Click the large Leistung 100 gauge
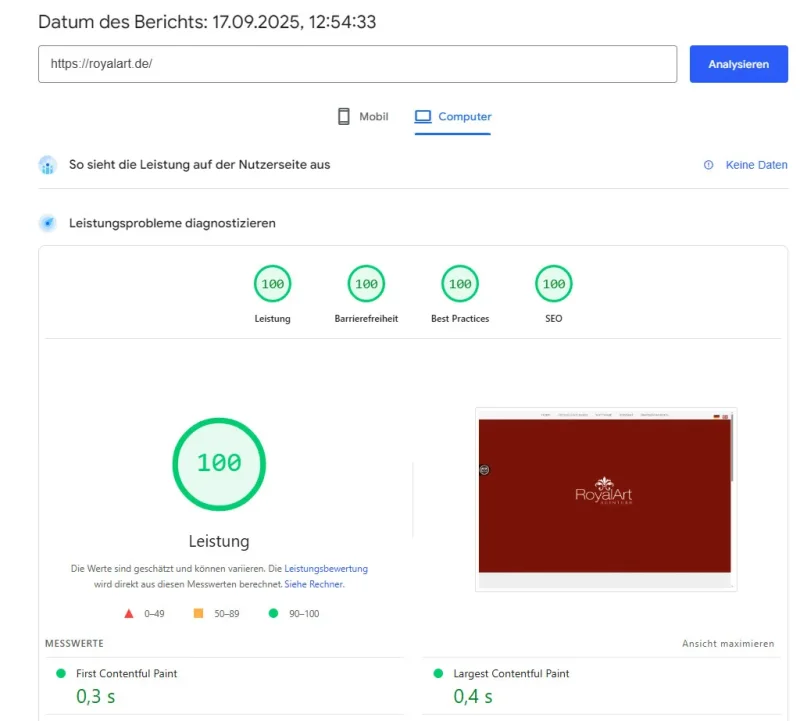The height and width of the screenshot is (721, 800). [x=219, y=463]
